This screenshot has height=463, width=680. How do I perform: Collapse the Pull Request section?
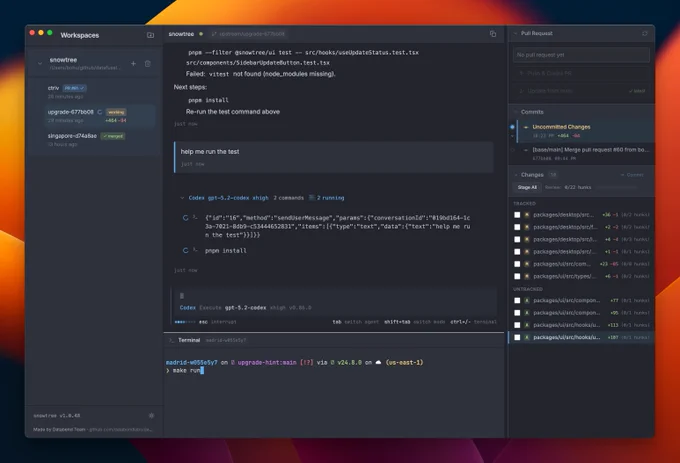tap(516, 33)
